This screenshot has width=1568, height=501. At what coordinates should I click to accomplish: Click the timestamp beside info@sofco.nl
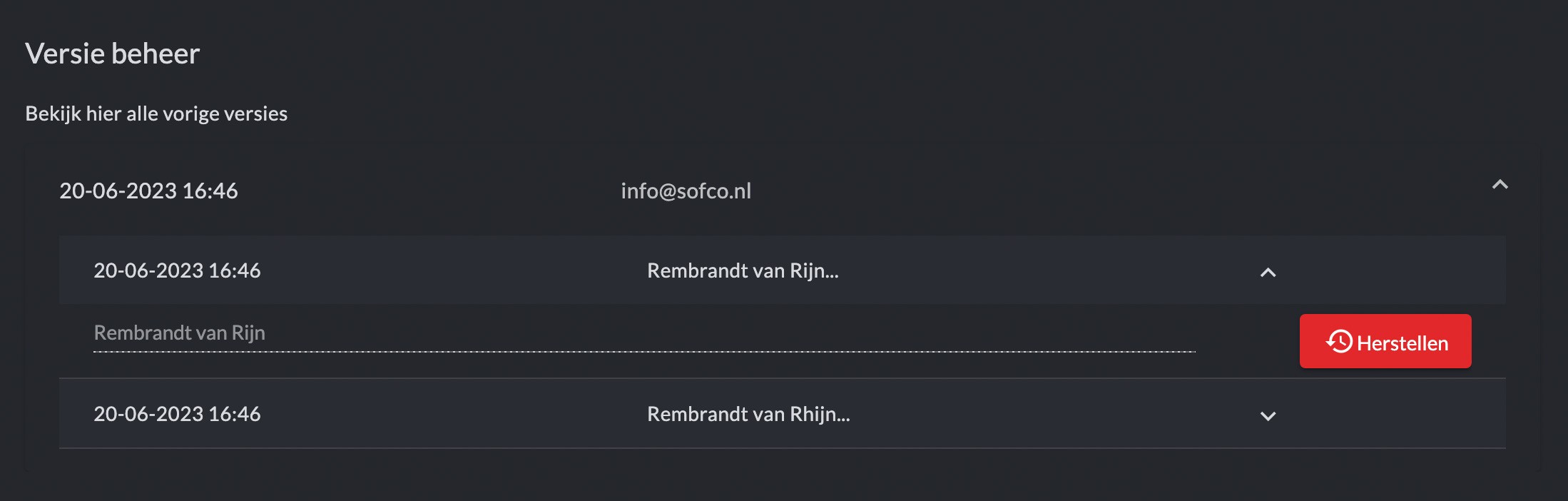click(148, 191)
